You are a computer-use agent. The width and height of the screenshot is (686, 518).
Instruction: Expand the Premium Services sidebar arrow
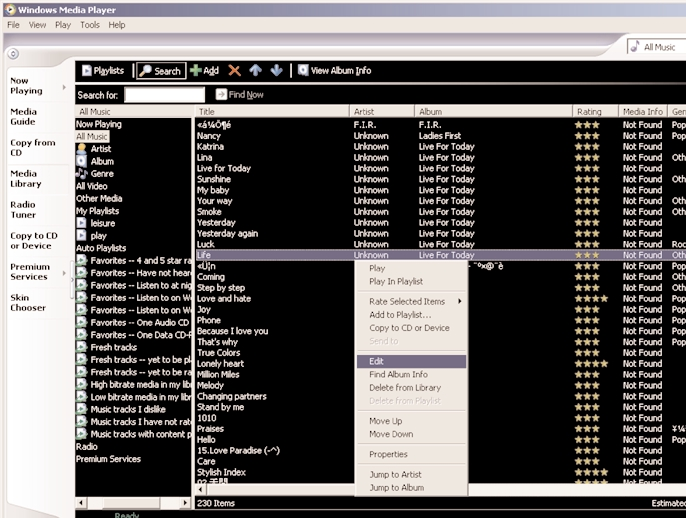[x=64, y=273]
